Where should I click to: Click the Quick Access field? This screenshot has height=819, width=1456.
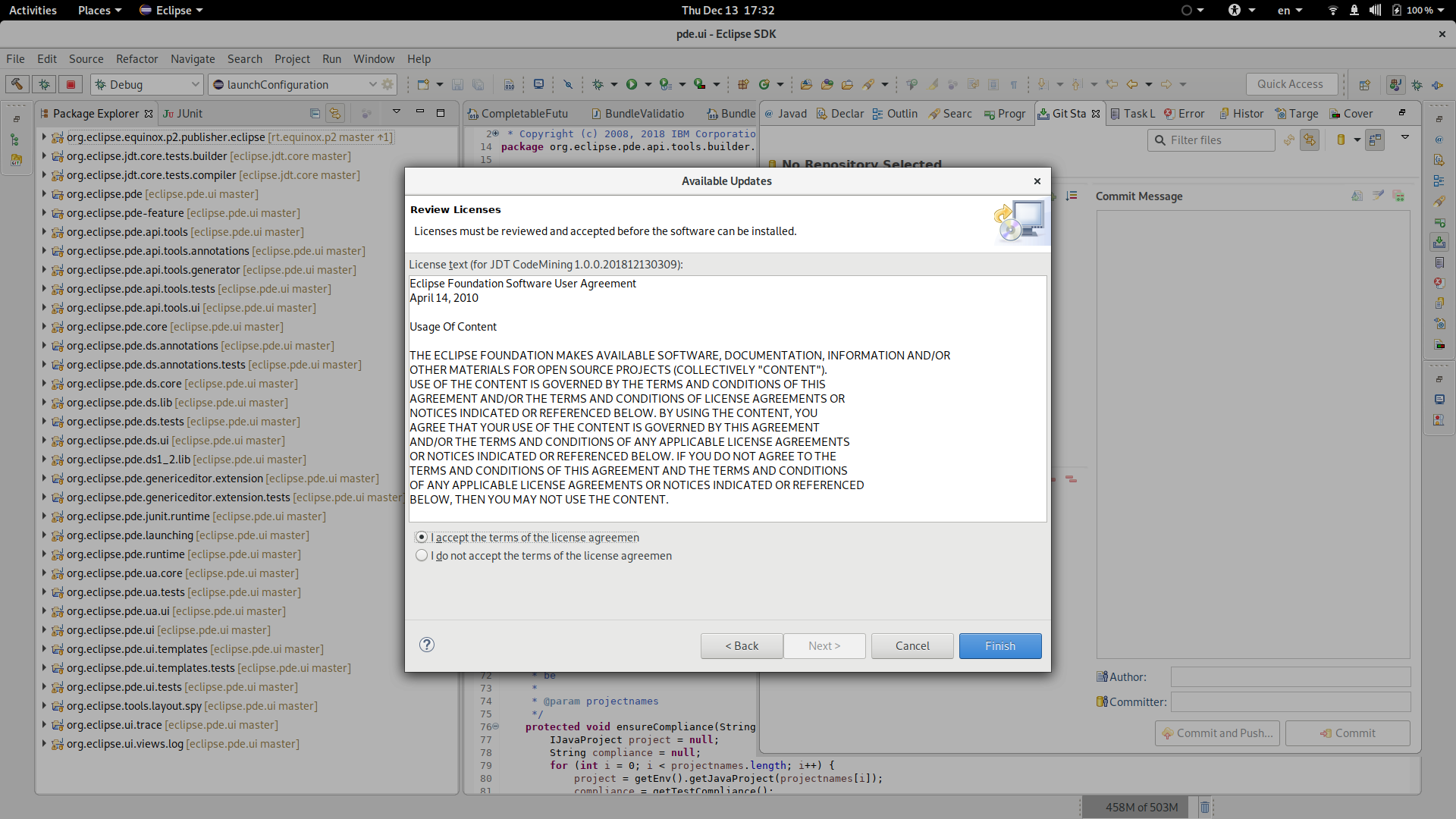1291,84
